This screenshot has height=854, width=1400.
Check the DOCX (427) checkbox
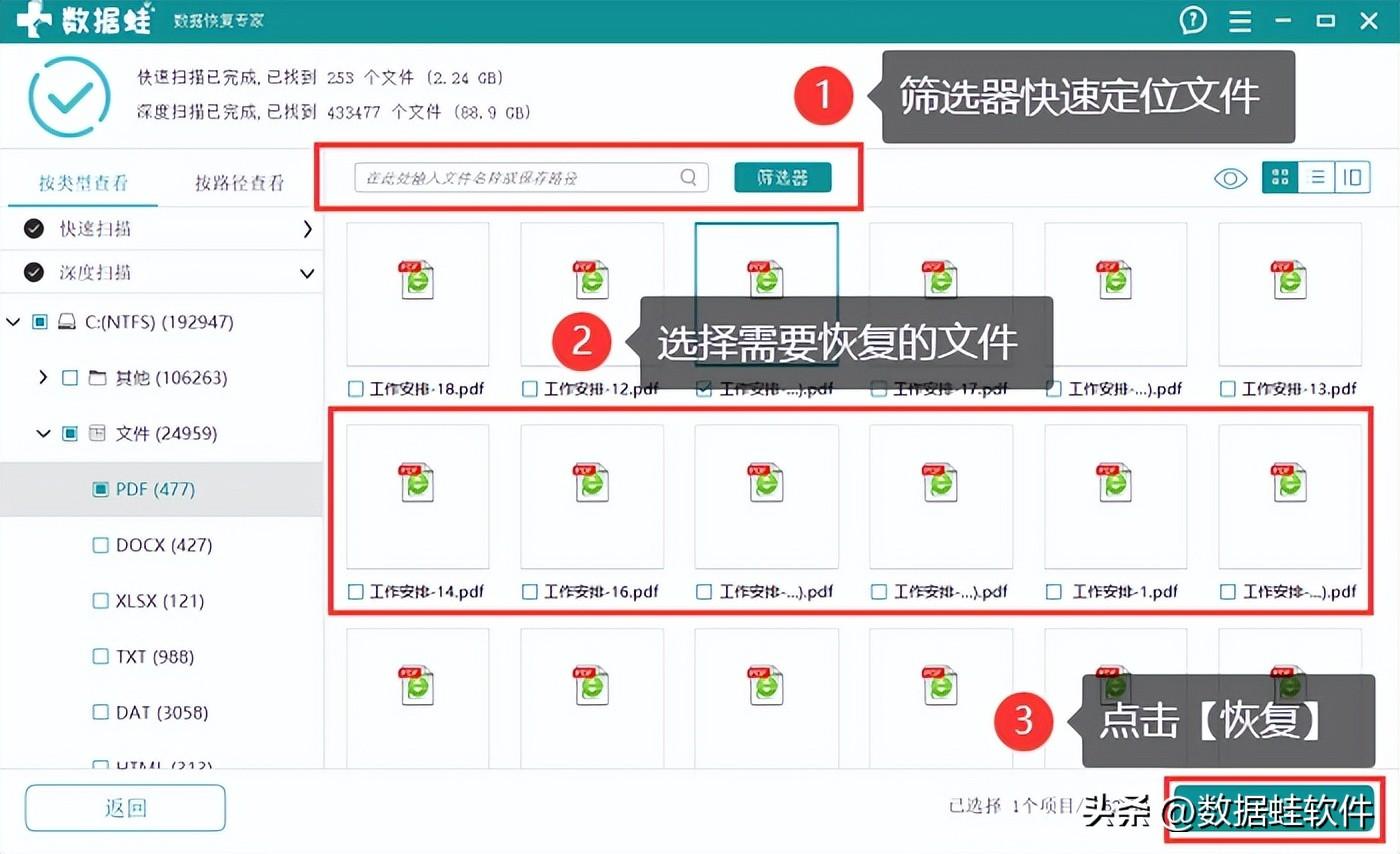[100, 545]
